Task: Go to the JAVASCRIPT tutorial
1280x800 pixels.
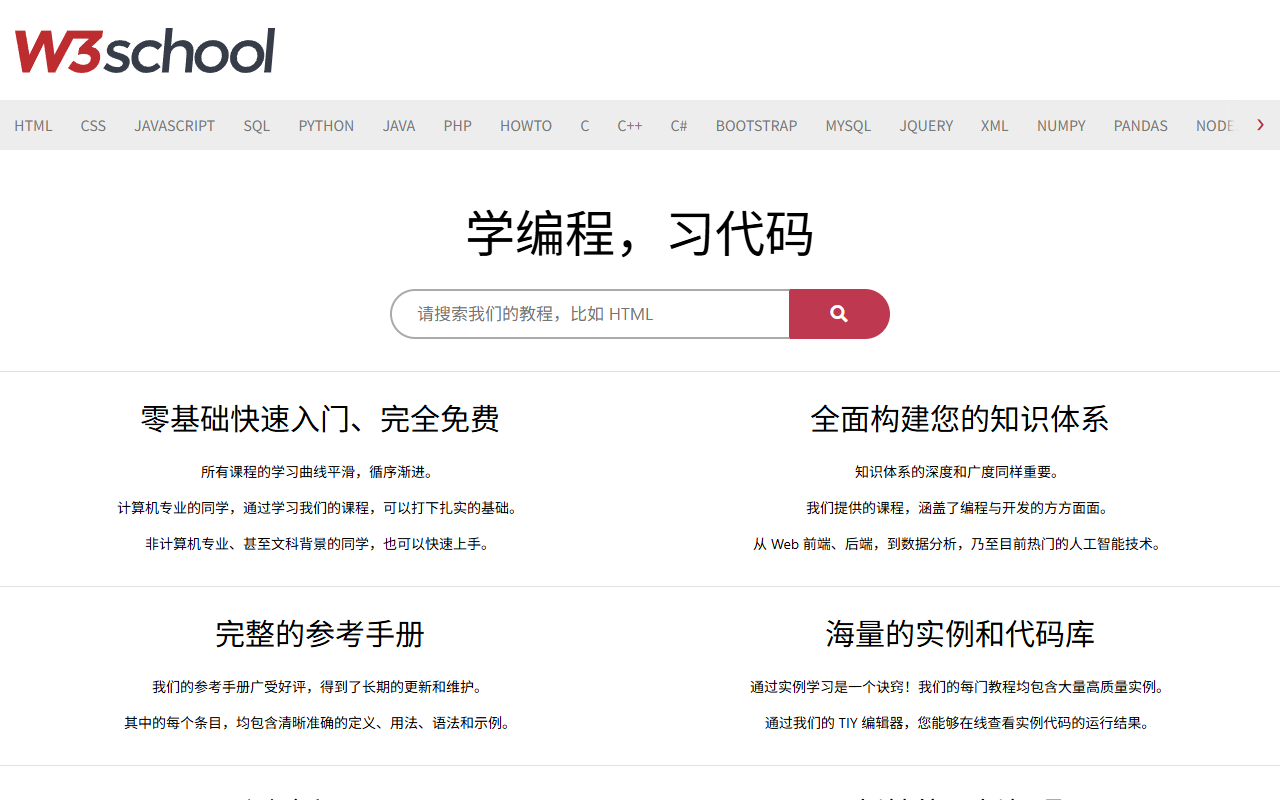Action: (x=175, y=126)
